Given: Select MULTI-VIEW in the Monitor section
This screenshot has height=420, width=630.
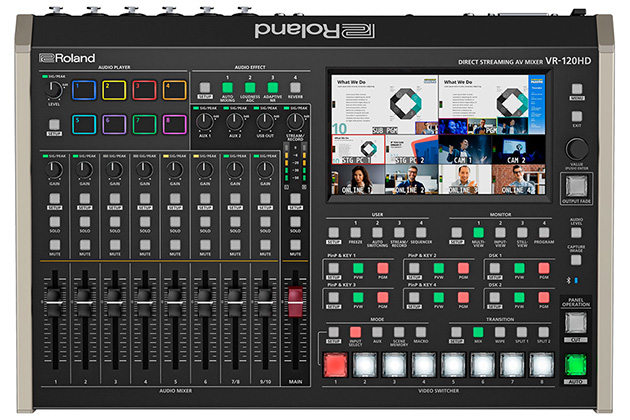Looking at the screenshot, I should [480, 232].
